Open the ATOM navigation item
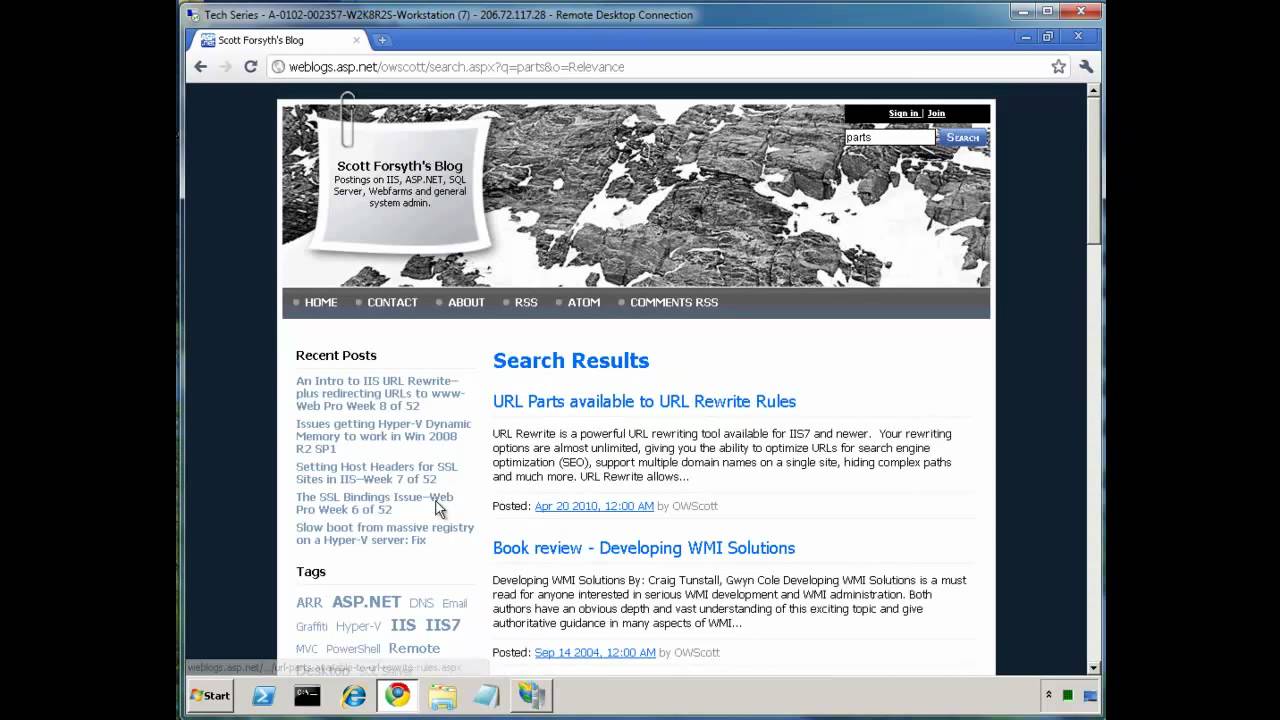The width and height of the screenshot is (1280, 720). (x=584, y=302)
